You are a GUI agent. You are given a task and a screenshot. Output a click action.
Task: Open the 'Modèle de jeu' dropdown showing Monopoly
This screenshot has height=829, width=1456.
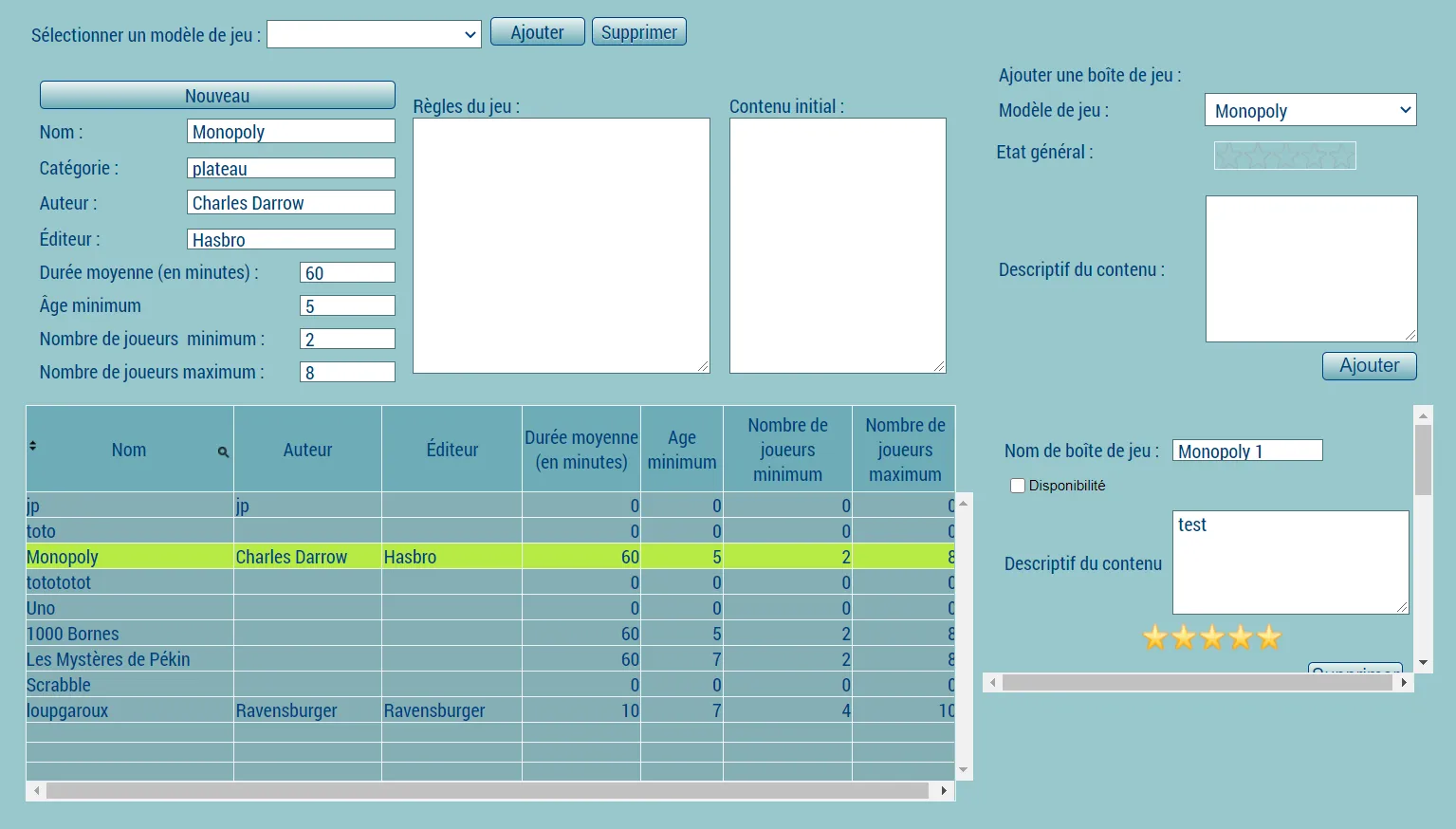[1310, 110]
